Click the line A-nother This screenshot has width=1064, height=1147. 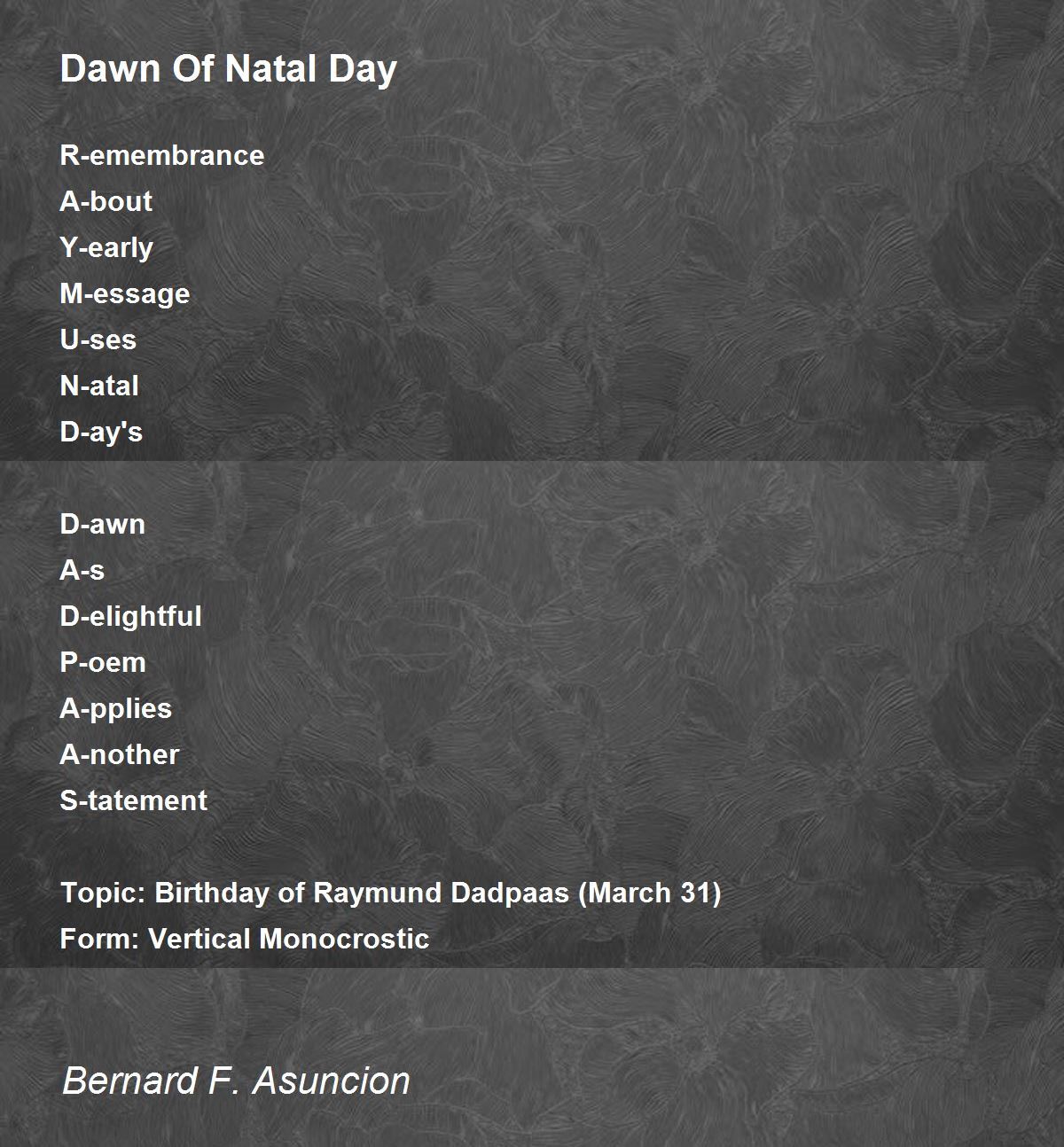[x=120, y=754]
